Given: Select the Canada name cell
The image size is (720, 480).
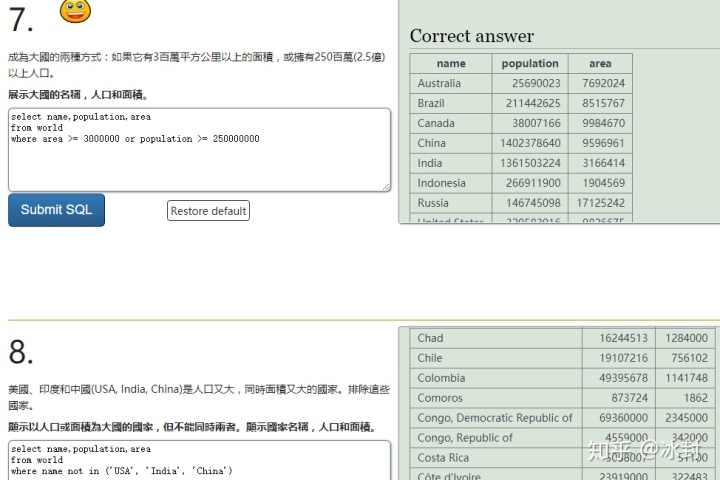Looking at the screenshot, I should tap(451, 123).
